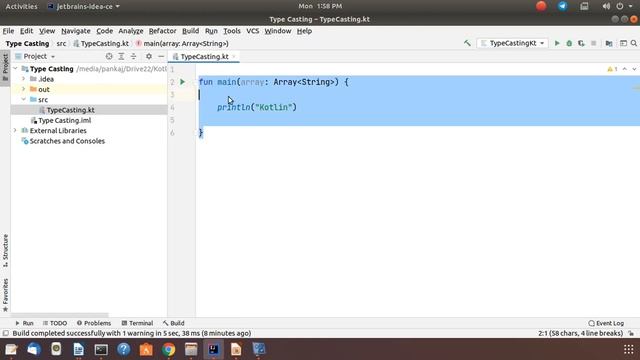Close the TypeCasting.kt editor tab
The width and height of the screenshot is (640, 360).
[x=234, y=57]
